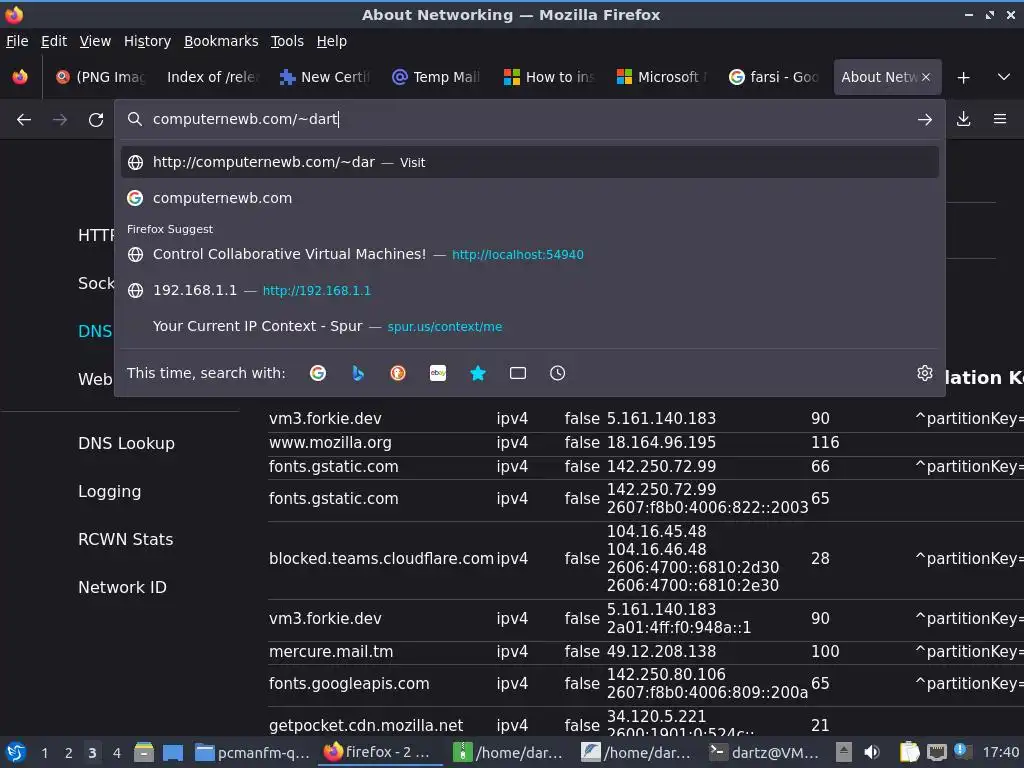Open a new tab with plus button
Image resolution: width=1024 pixels, height=768 pixels.
tap(963, 77)
